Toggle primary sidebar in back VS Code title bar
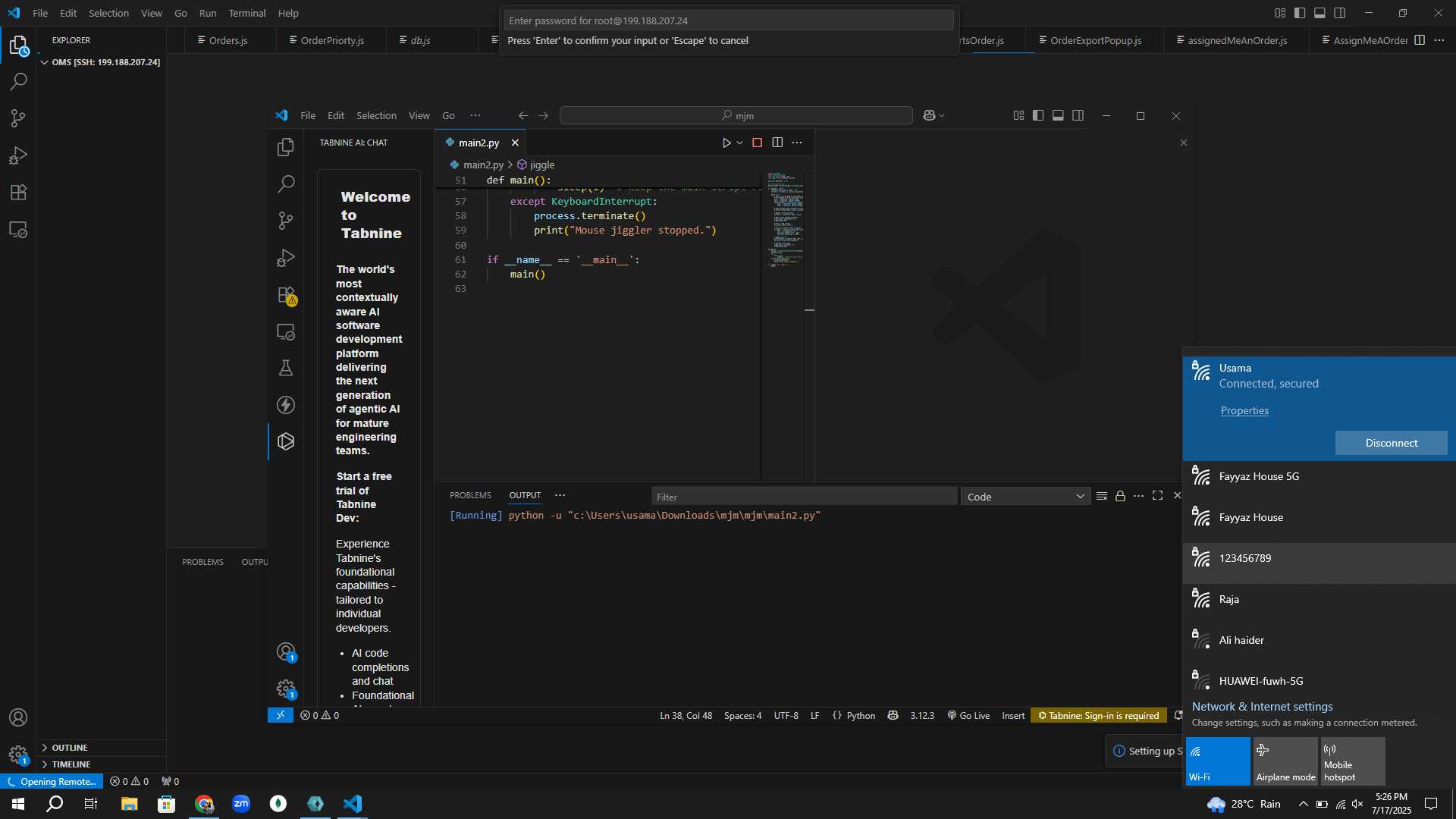 click(1300, 13)
